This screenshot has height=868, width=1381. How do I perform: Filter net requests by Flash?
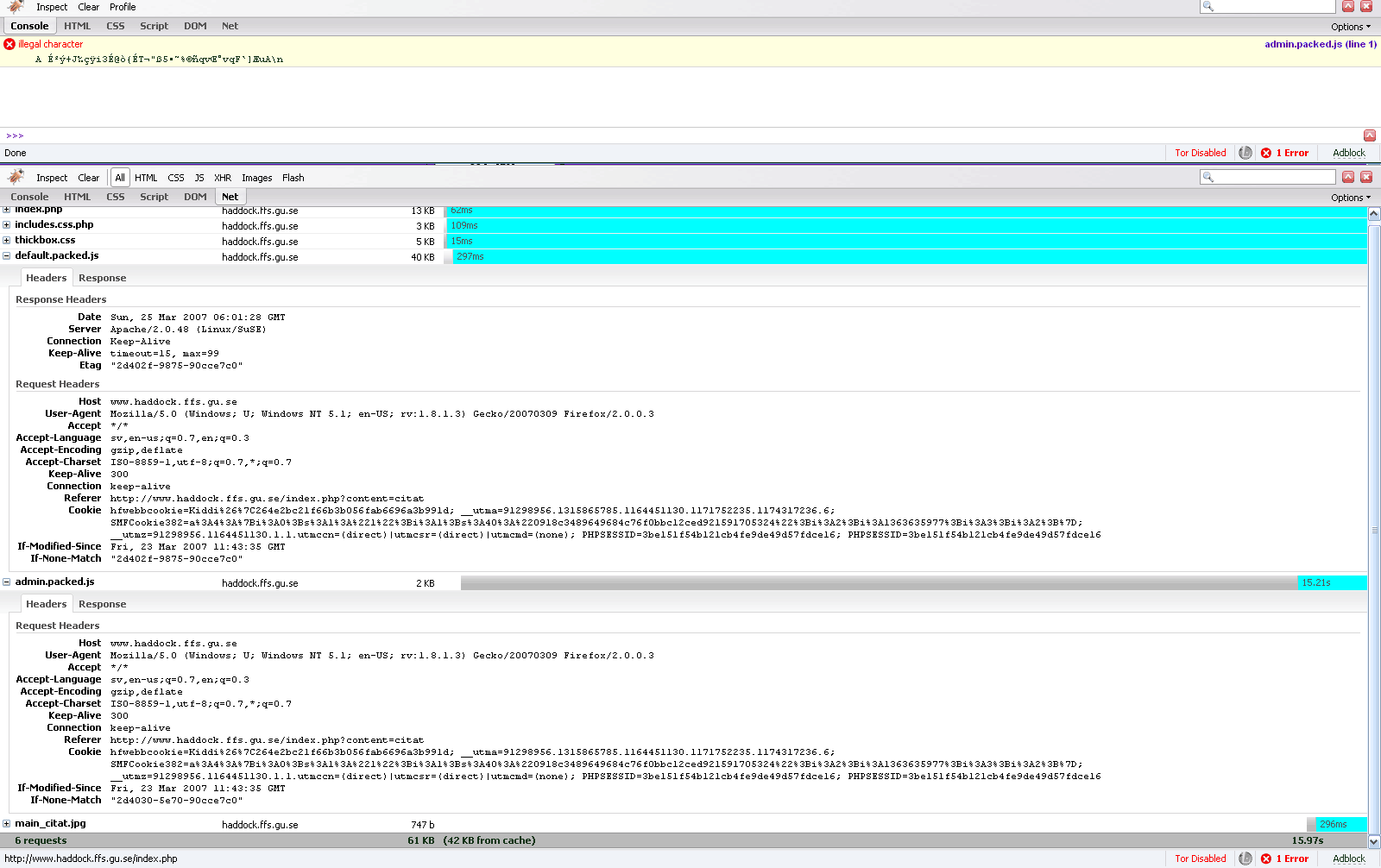click(x=293, y=178)
